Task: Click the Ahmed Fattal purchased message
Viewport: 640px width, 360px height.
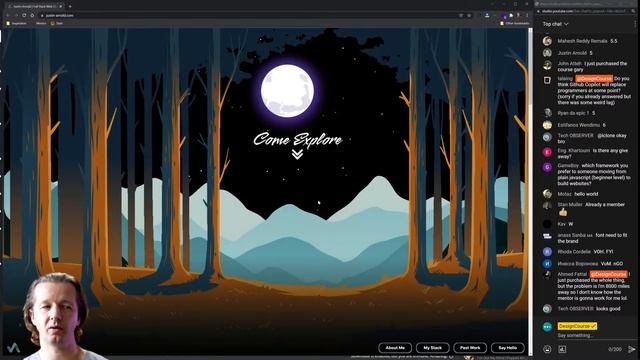Action: click(x=594, y=286)
